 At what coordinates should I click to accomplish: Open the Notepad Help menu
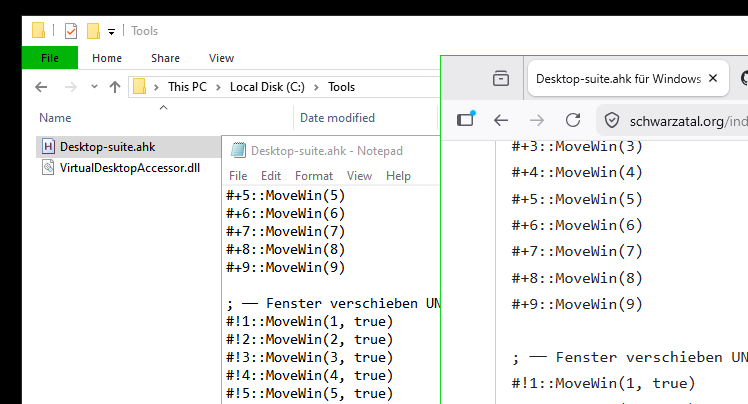point(398,176)
